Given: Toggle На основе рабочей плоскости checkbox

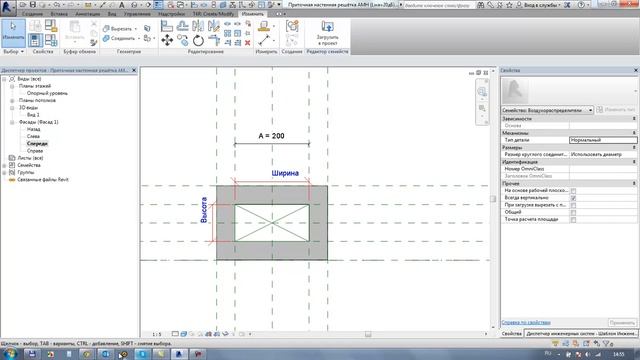Looking at the screenshot, I should click(x=573, y=191).
